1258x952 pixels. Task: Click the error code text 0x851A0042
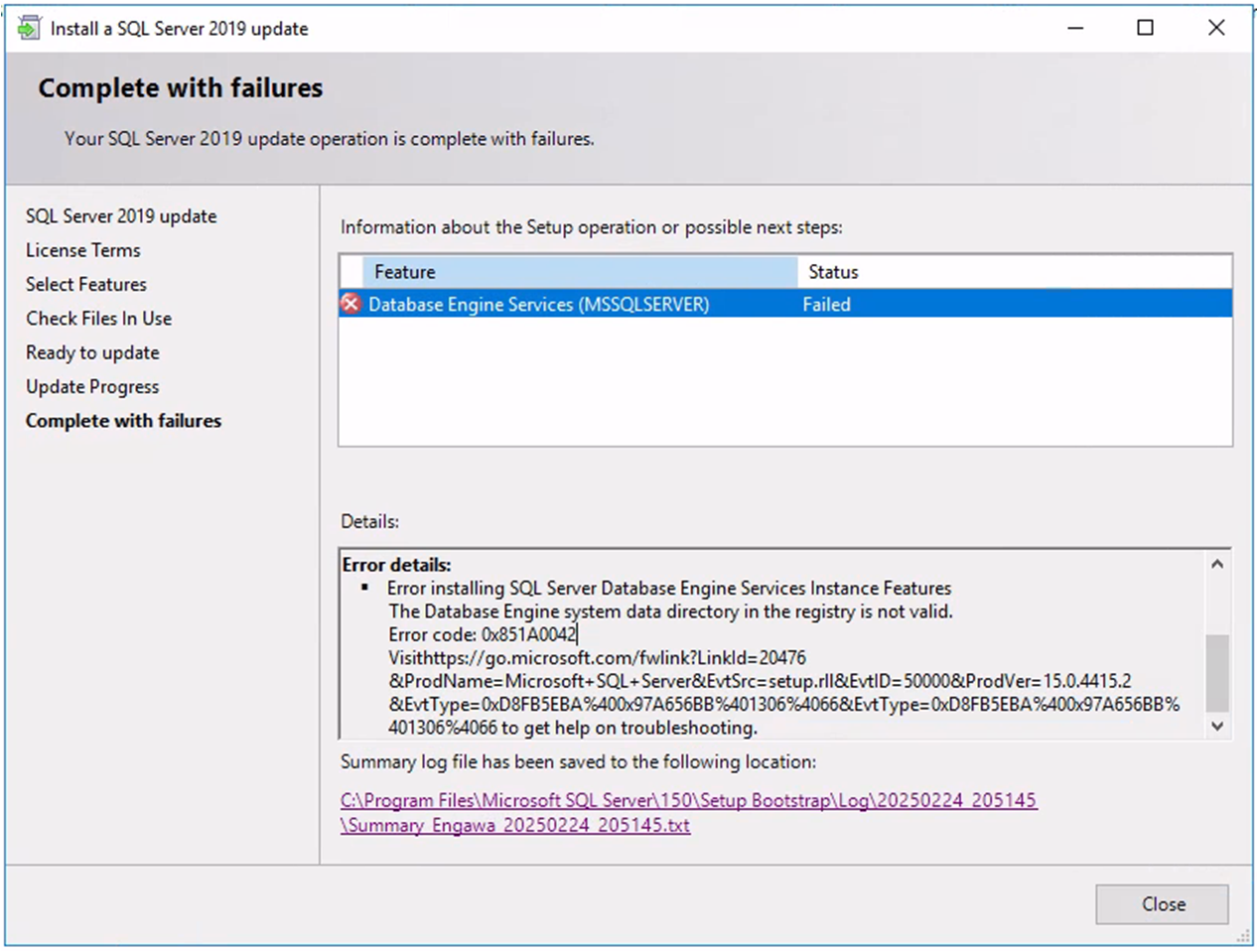[x=528, y=635]
